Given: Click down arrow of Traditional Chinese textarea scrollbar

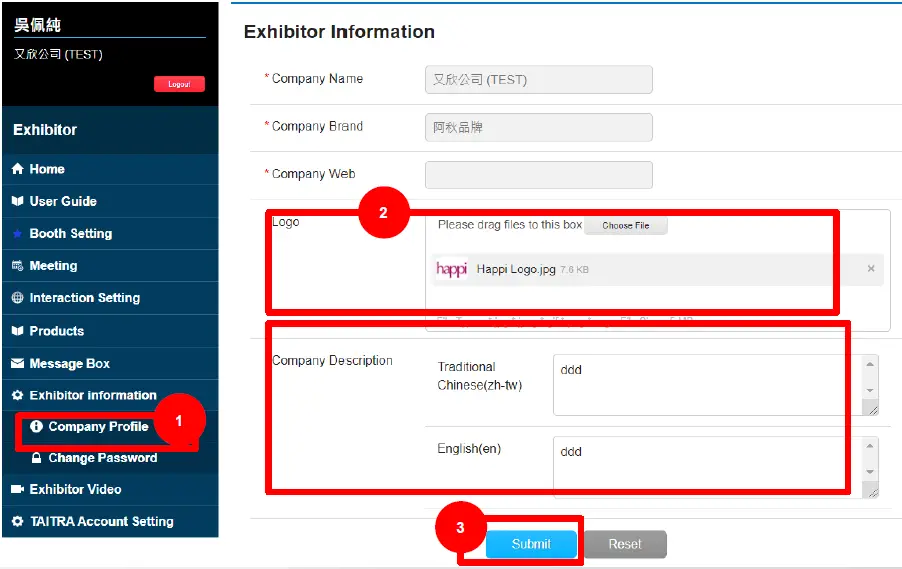Looking at the screenshot, I should (870, 391).
